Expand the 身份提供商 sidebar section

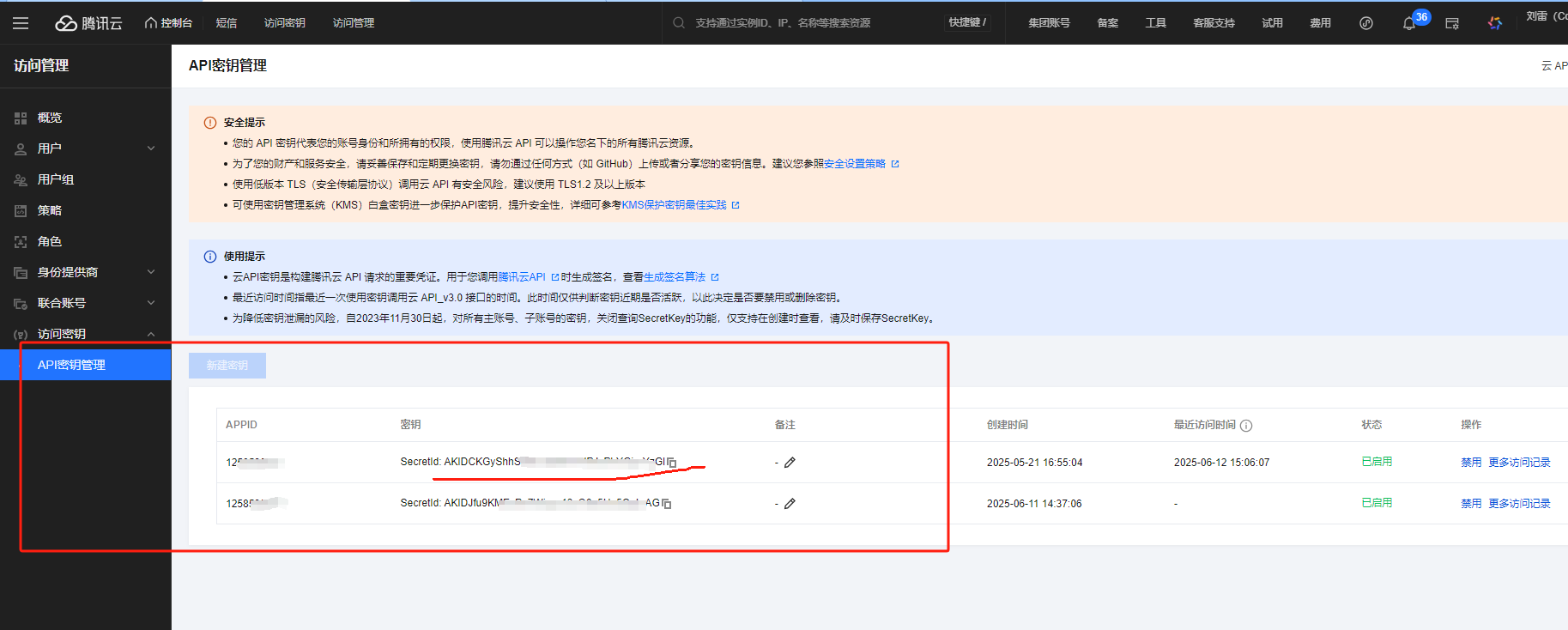[x=85, y=272]
